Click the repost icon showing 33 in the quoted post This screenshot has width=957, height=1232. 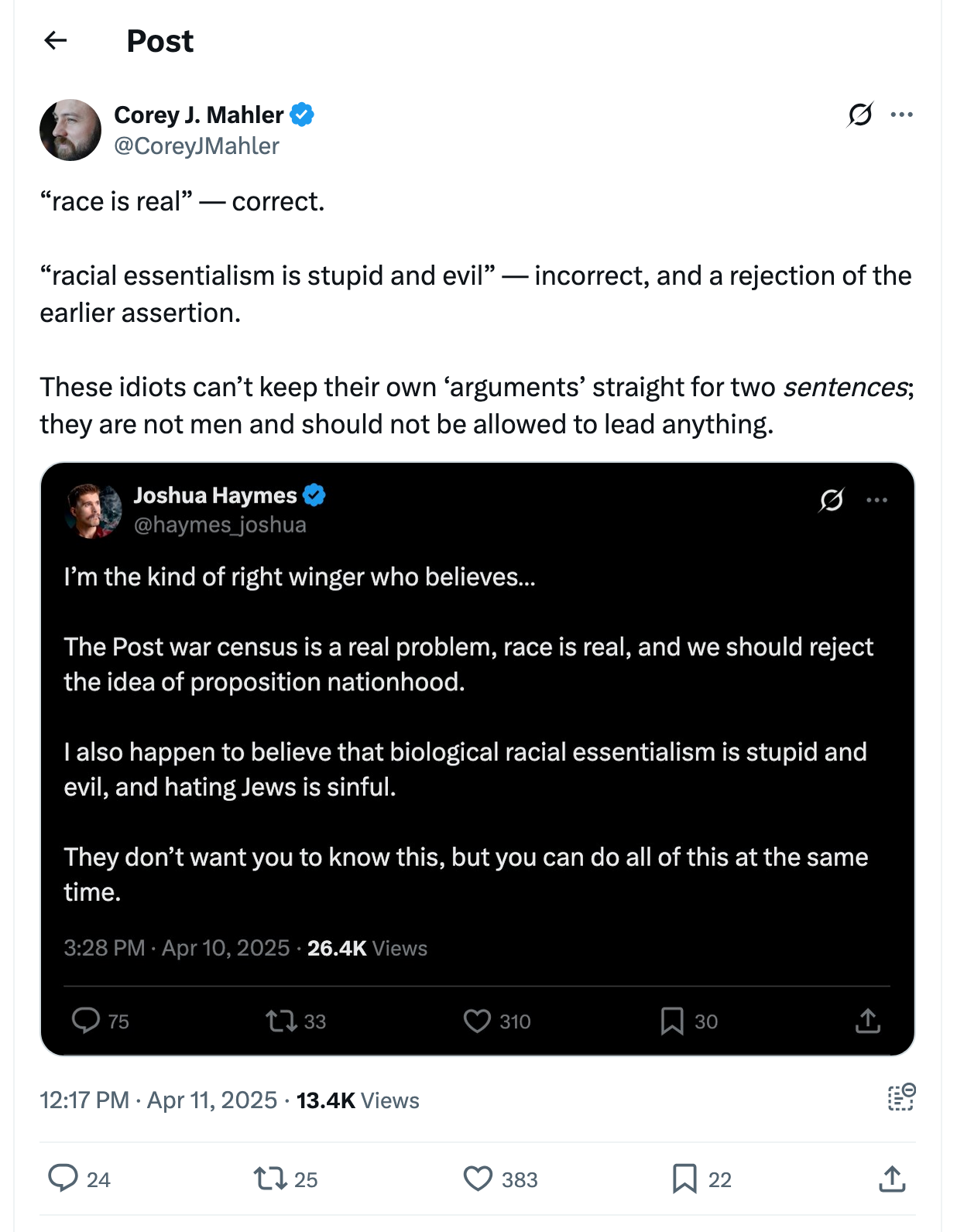pos(281,1021)
